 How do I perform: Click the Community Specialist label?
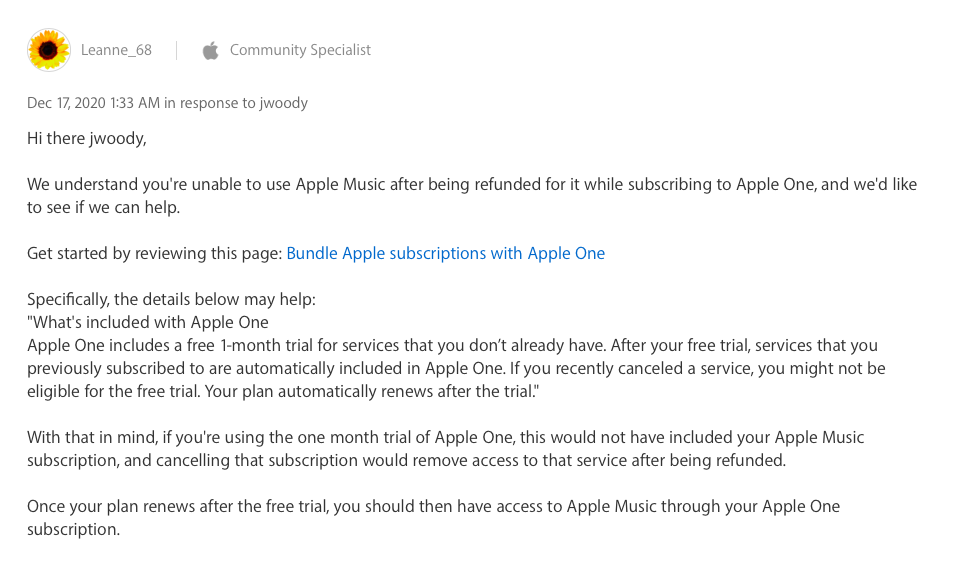click(300, 50)
